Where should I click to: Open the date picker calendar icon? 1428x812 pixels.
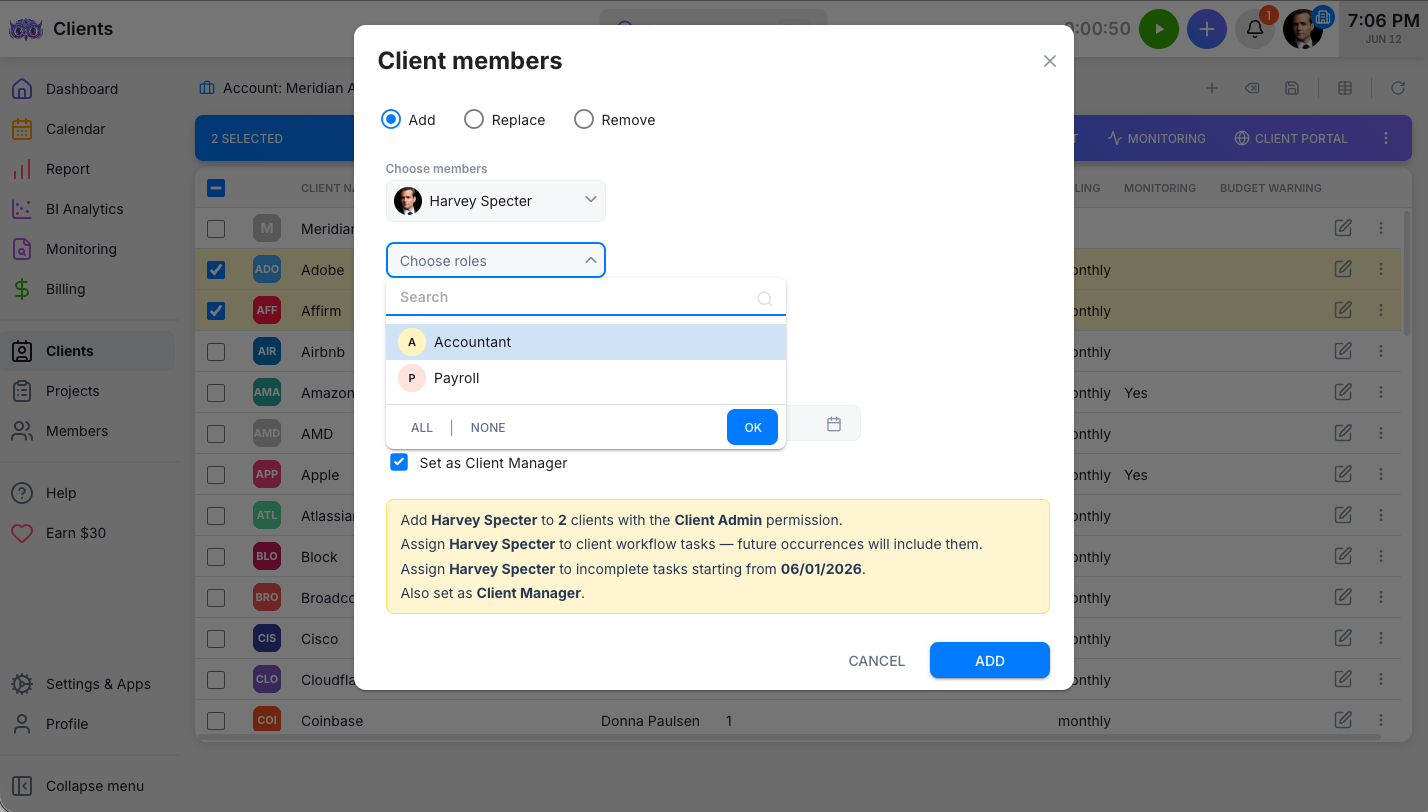[834, 424]
